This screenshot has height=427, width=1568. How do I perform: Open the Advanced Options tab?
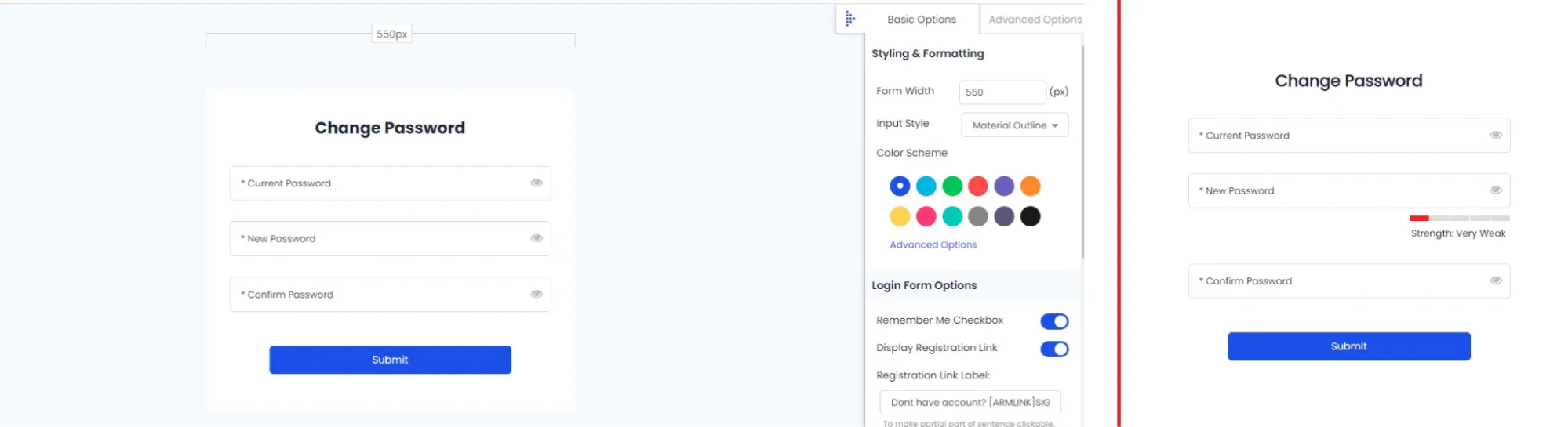1034,20
